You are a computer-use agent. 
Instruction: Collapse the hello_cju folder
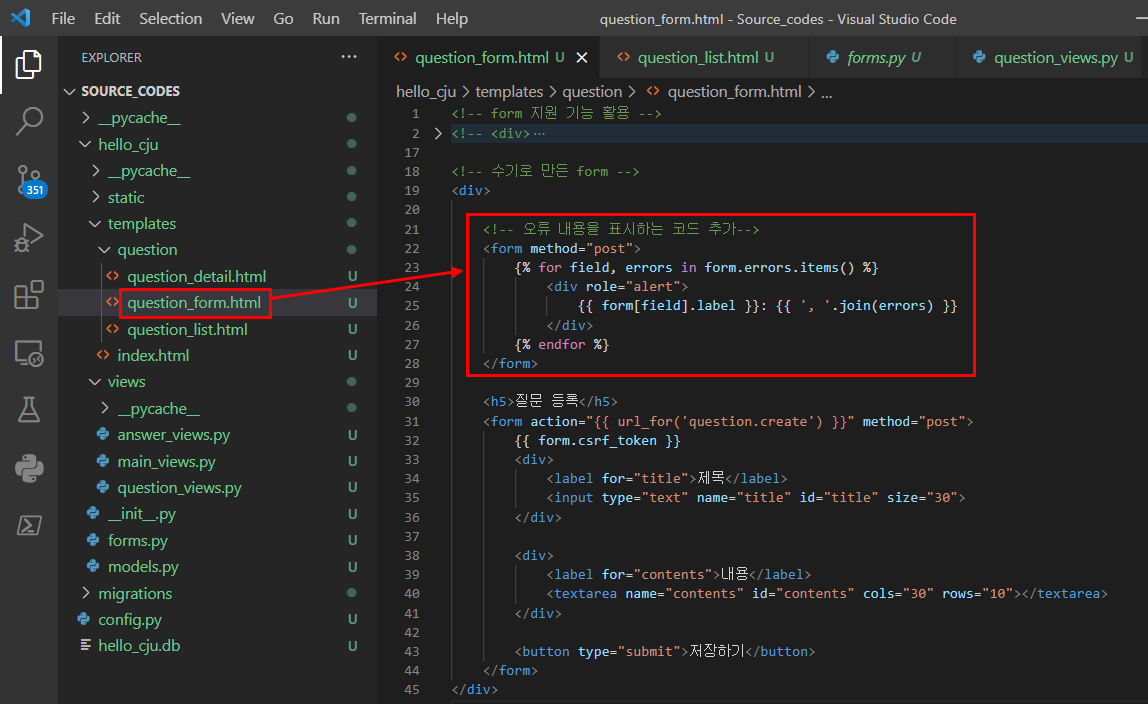click(86, 144)
